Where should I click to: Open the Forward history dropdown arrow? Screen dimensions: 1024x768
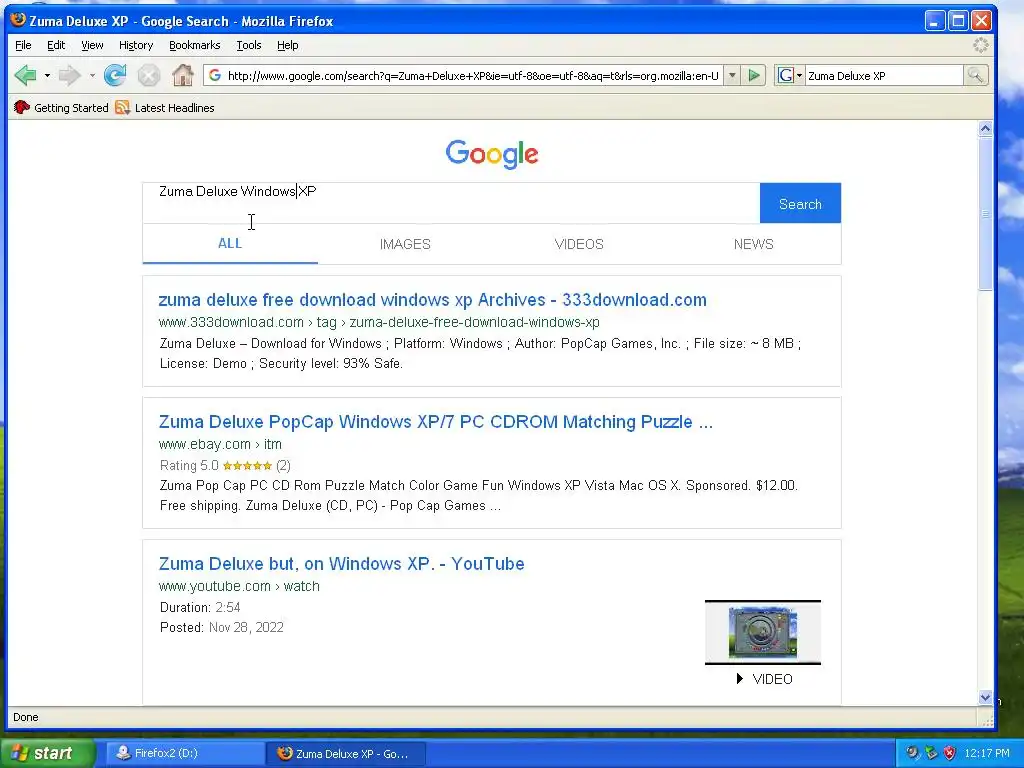point(92,76)
